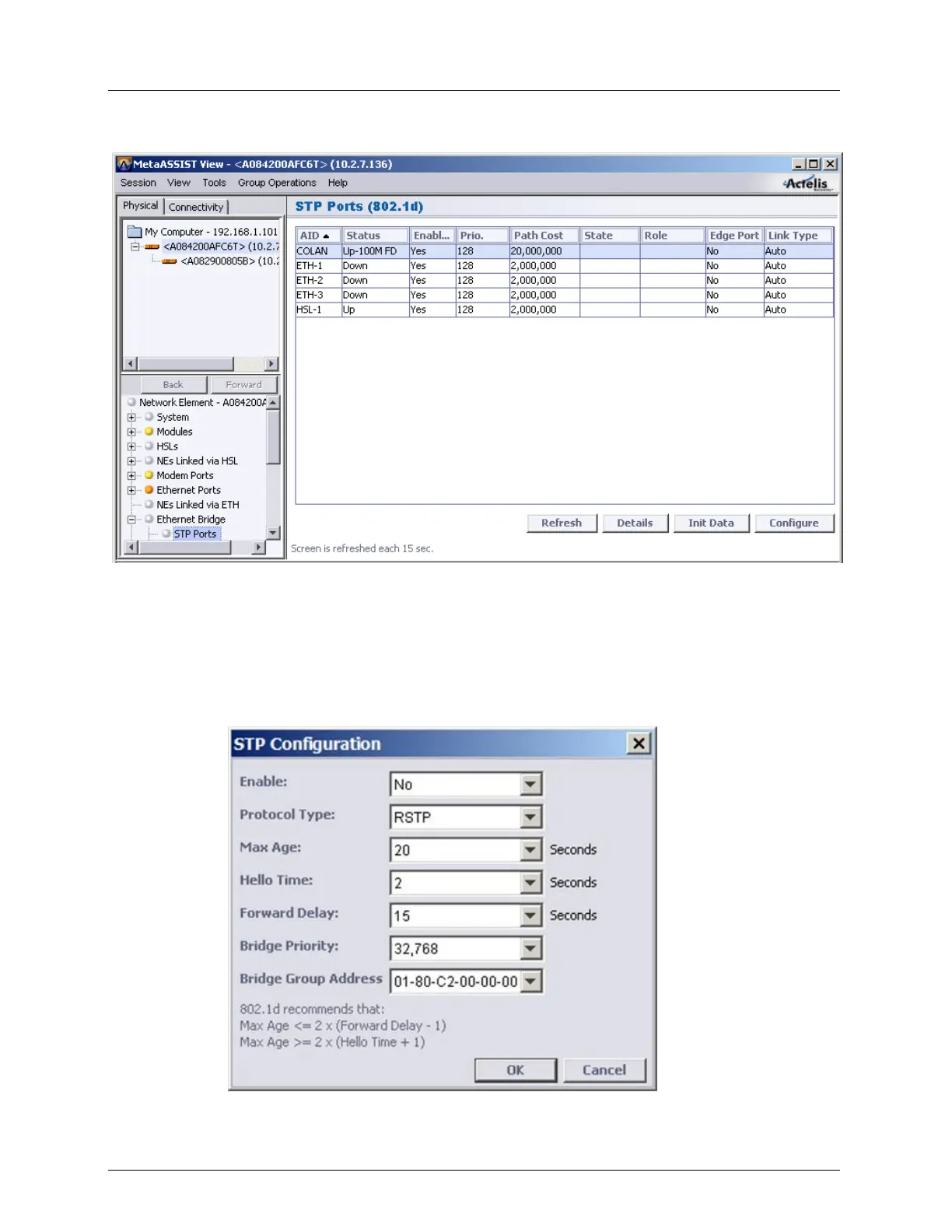Open the Tools menu

tap(214, 183)
